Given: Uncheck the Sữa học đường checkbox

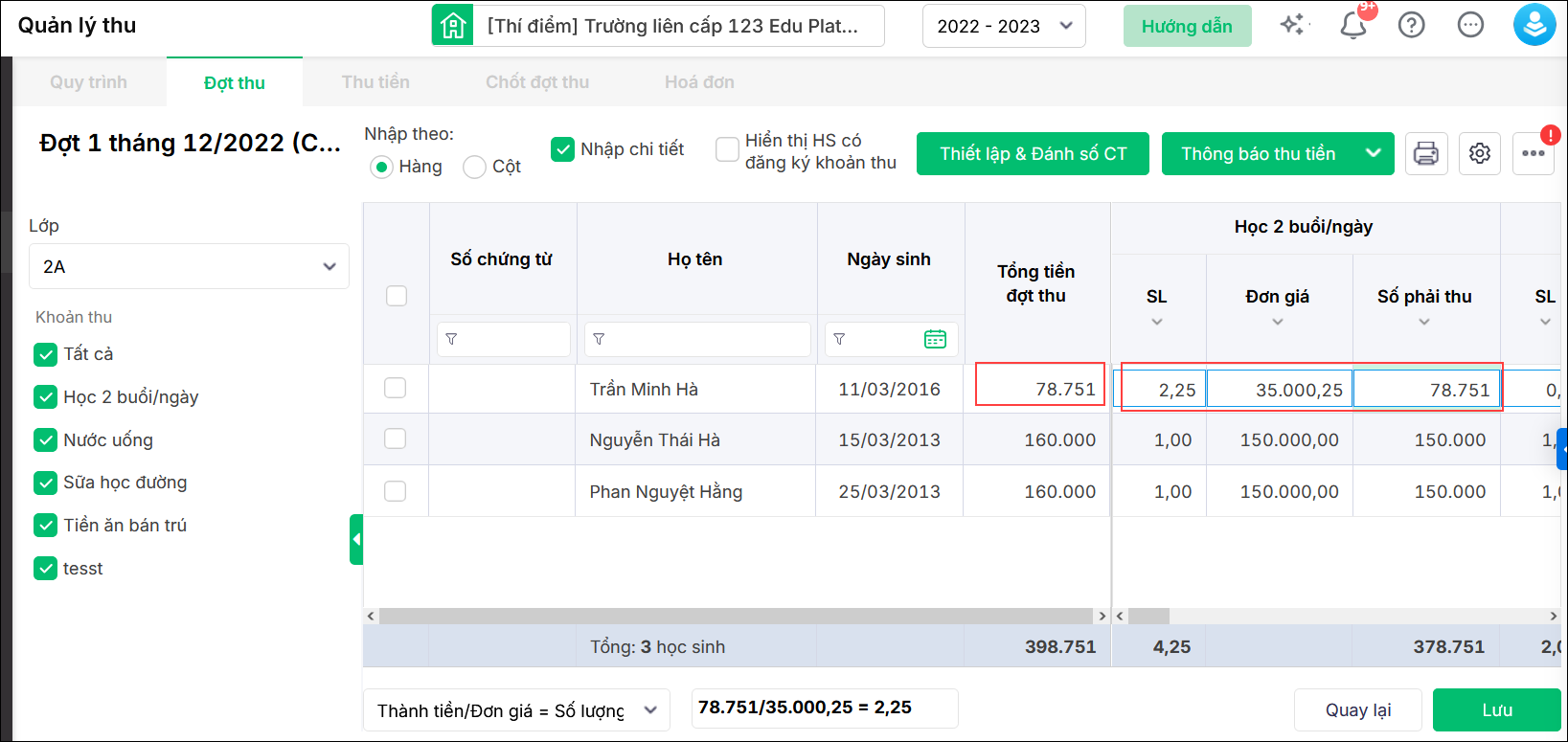Looking at the screenshot, I should pos(45,483).
